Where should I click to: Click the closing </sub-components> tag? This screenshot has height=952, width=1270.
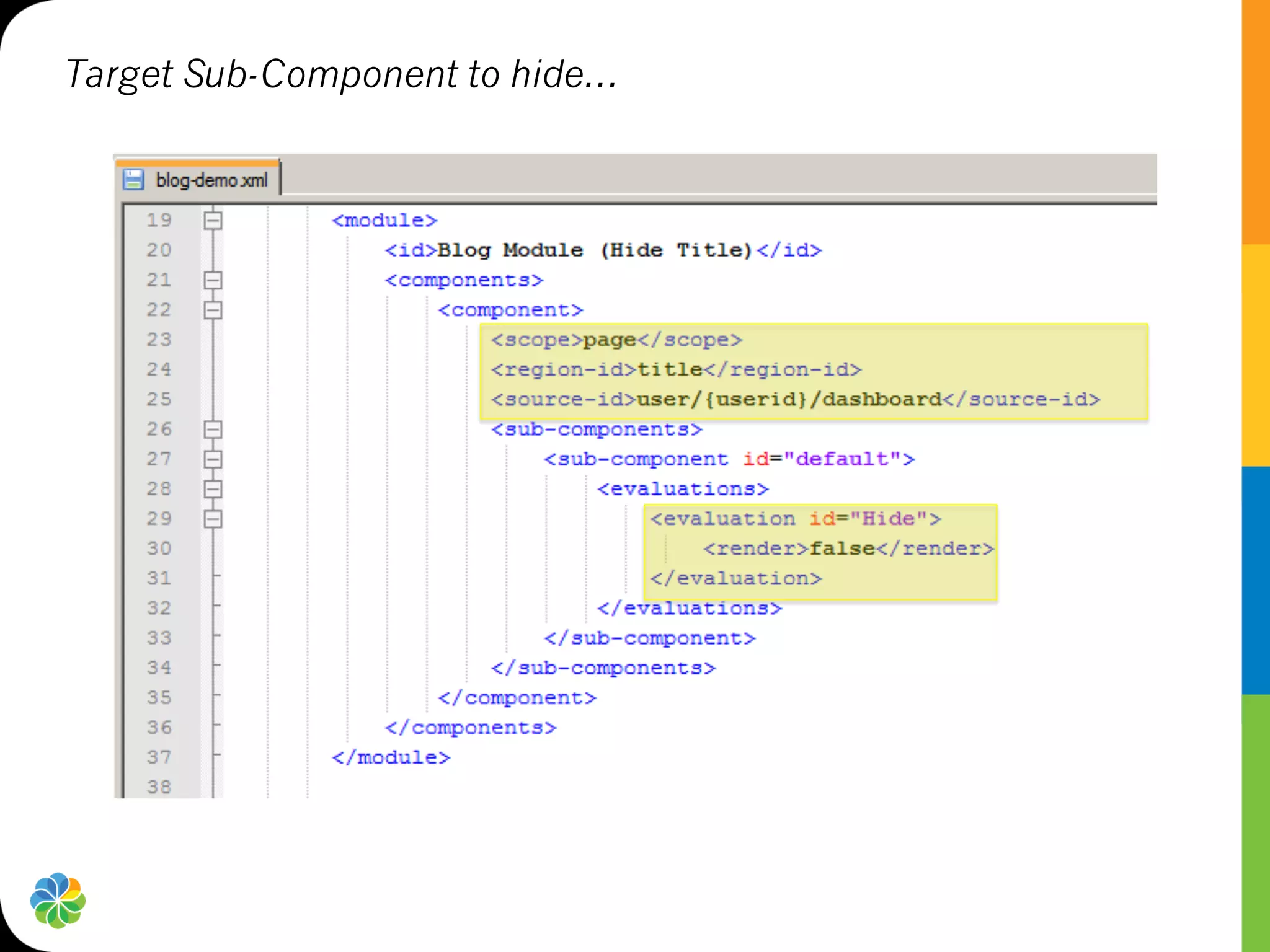point(603,668)
